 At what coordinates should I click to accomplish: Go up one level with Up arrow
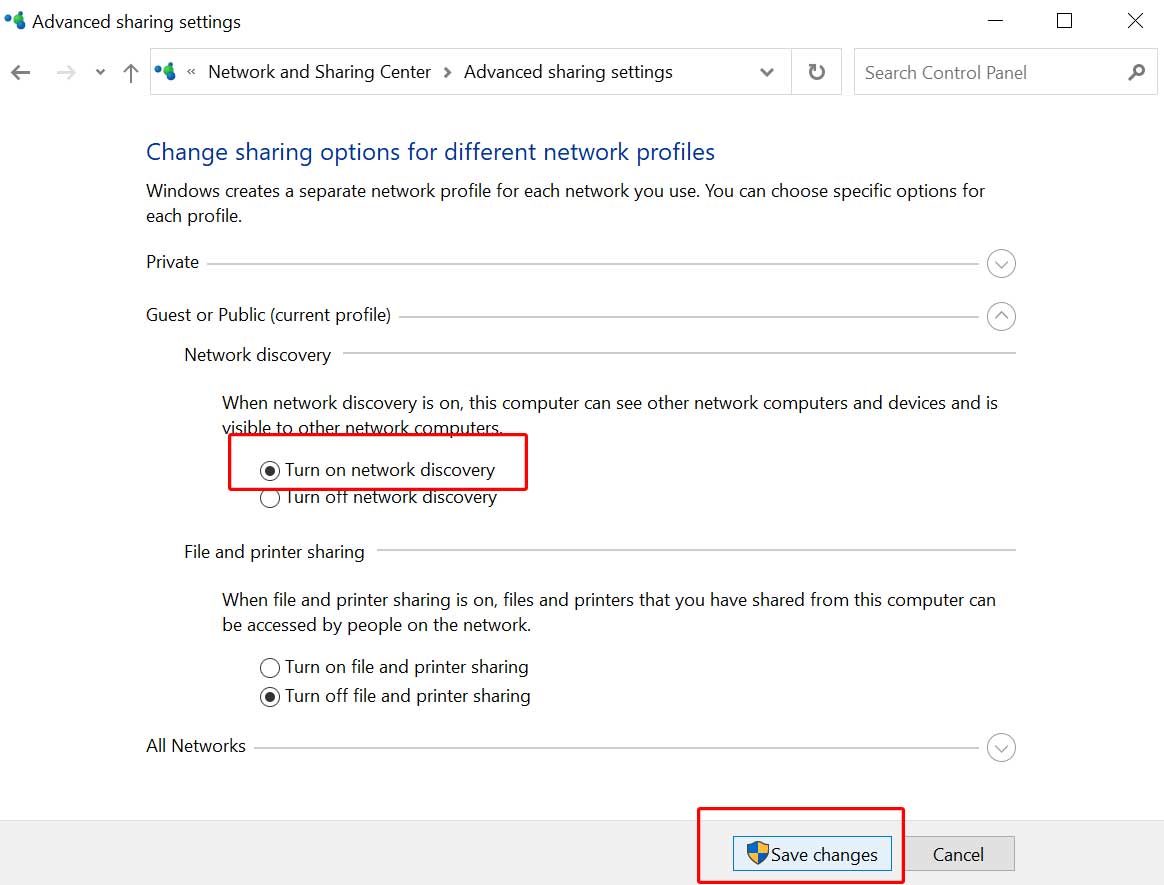click(x=131, y=72)
